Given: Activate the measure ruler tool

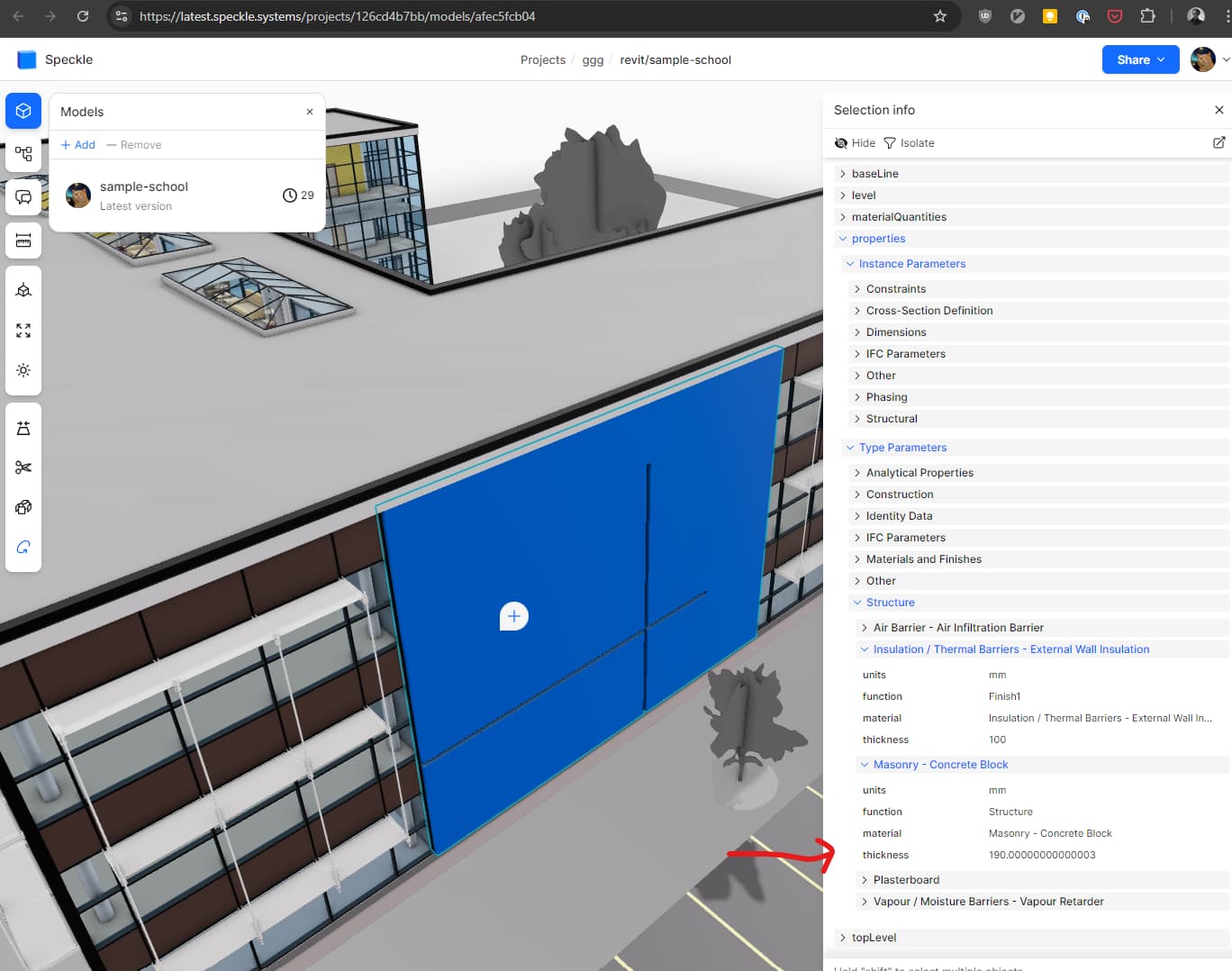Looking at the screenshot, I should tap(23, 240).
